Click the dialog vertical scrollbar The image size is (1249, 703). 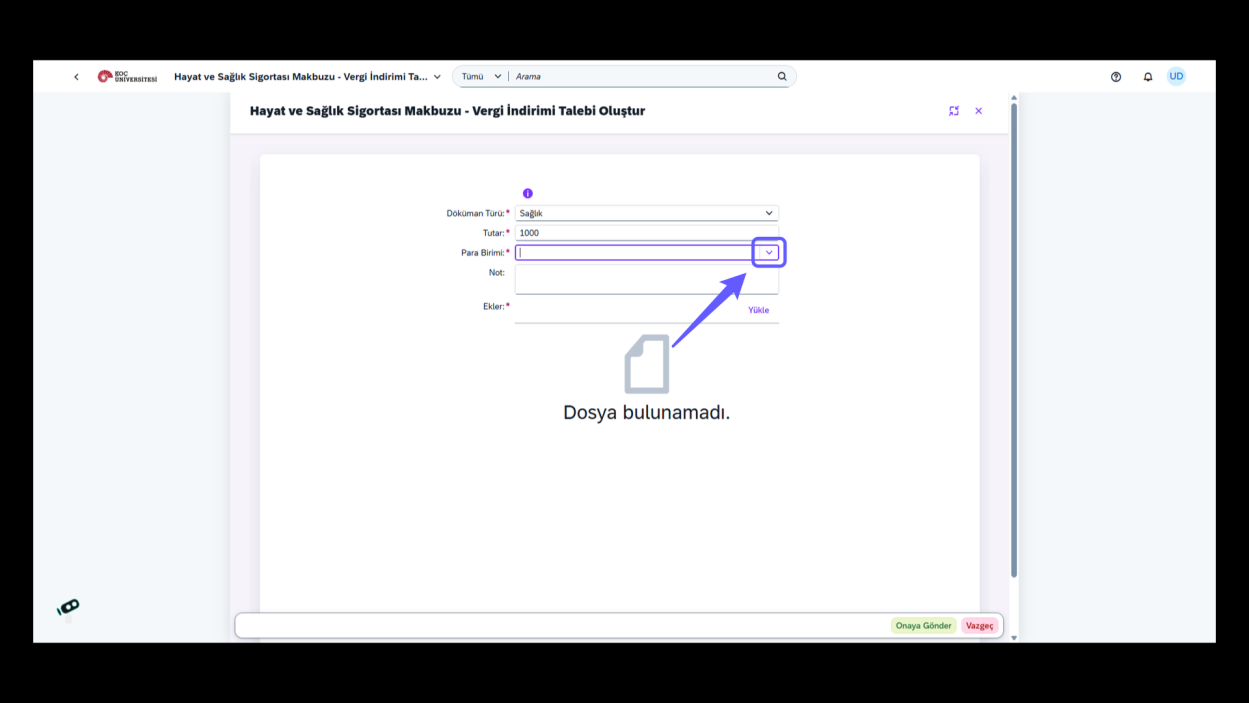tap(1014, 340)
